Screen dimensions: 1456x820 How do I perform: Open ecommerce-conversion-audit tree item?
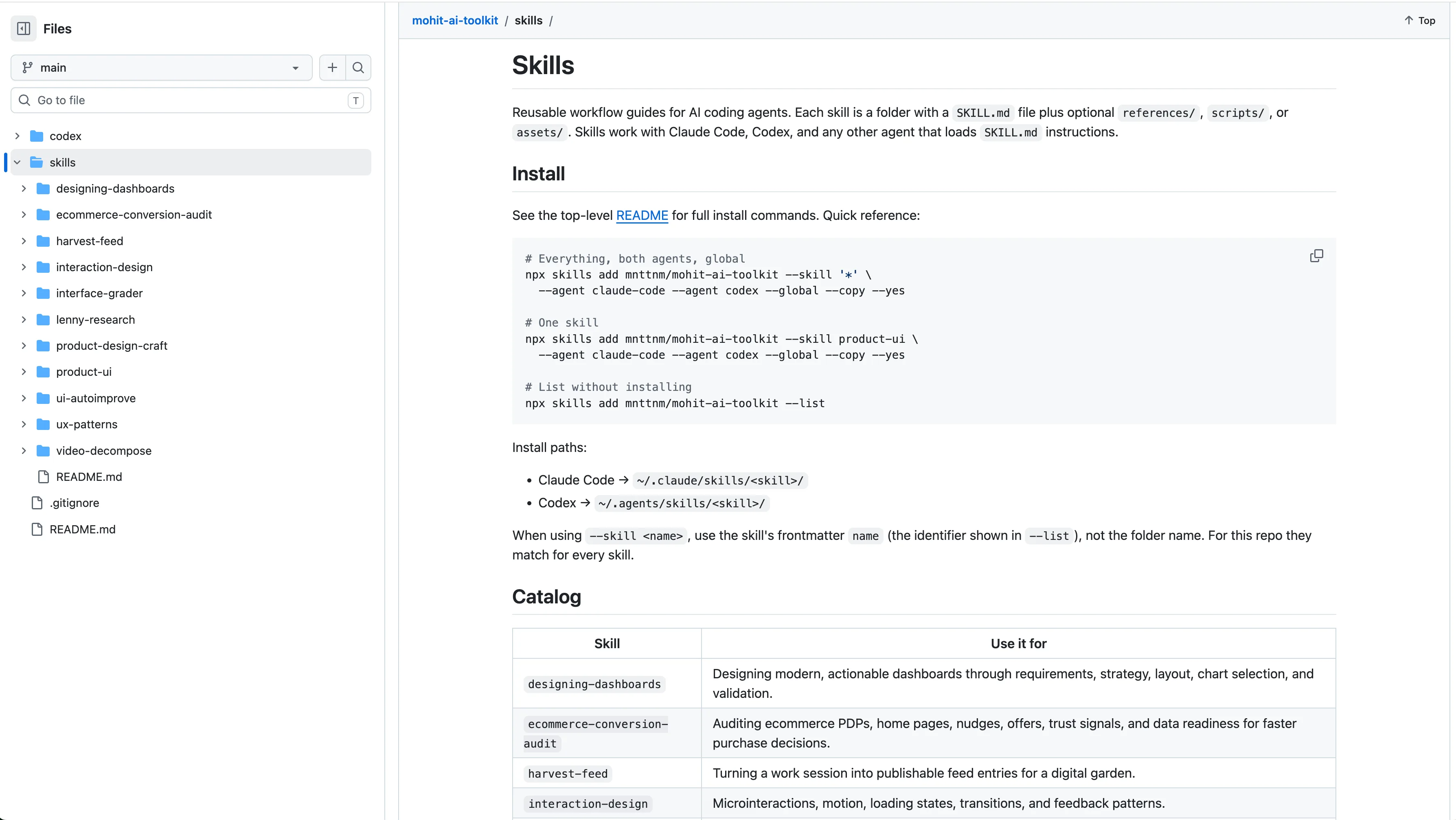[x=134, y=215]
